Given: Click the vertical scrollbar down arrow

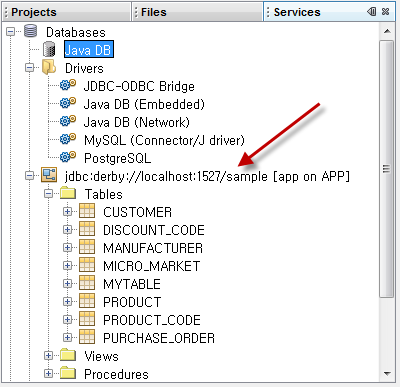Looking at the screenshot, I should click(x=387, y=374).
